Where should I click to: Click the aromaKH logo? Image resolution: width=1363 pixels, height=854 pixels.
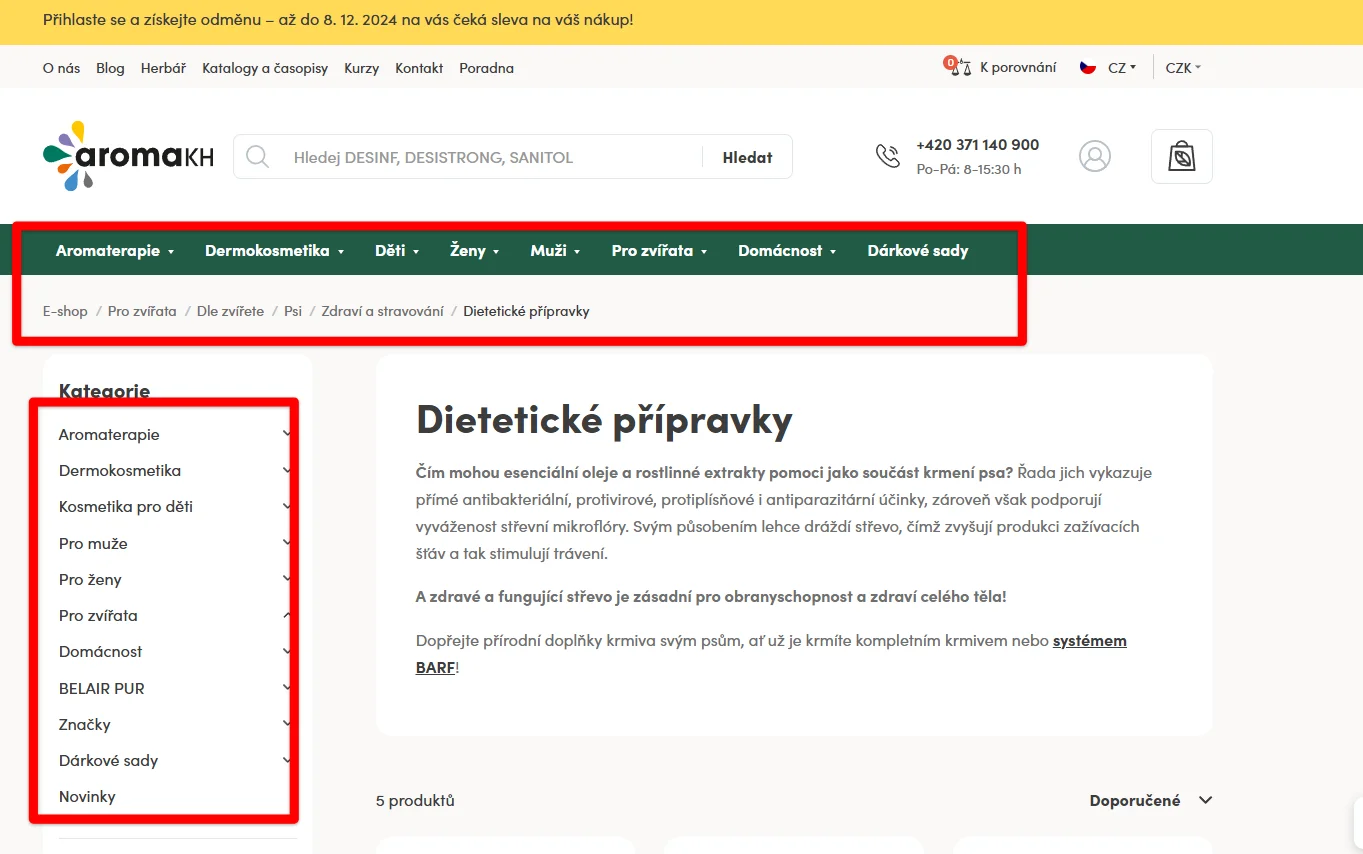(x=128, y=156)
